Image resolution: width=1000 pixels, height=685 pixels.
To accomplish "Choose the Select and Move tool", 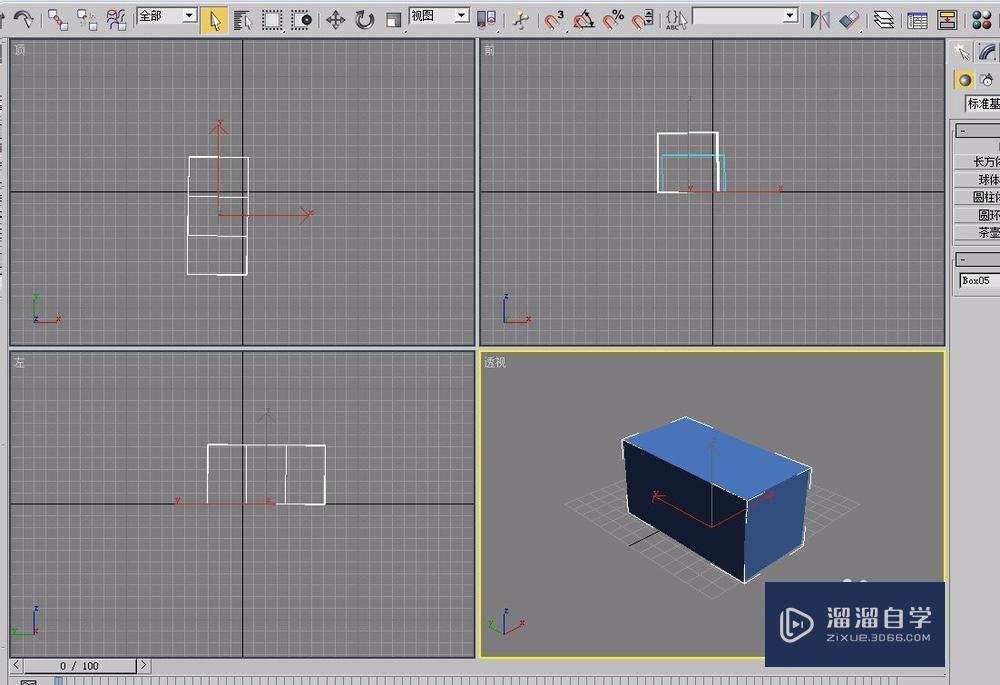I will pyautogui.click(x=336, y=19).
